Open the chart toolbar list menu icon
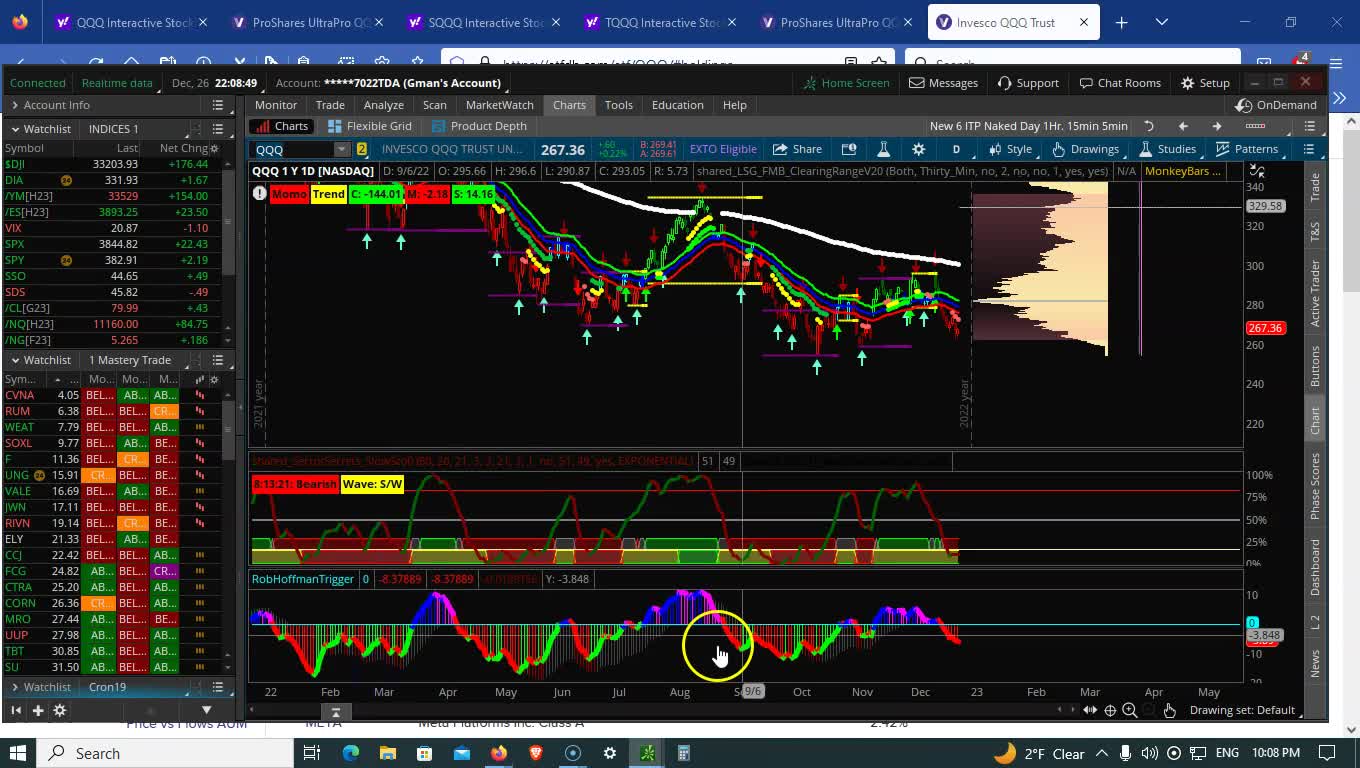 pyautogui.click(x=1310, y=149)
